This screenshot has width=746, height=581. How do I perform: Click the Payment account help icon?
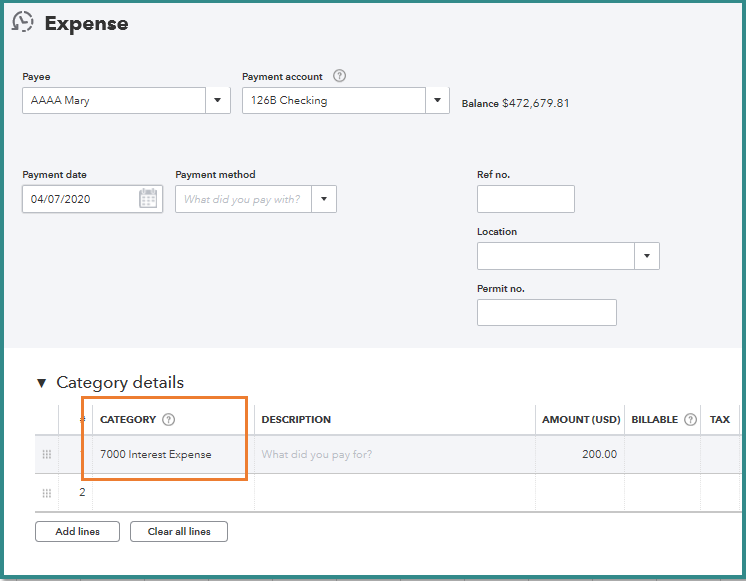tap(340, 76)
